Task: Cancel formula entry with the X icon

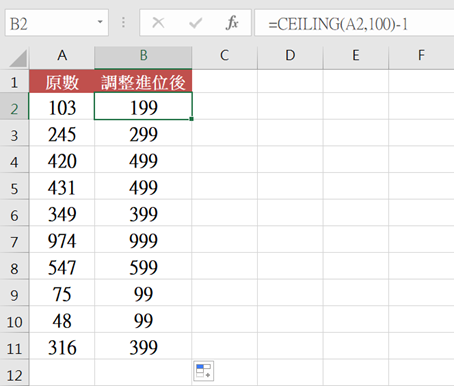Action: (x=158, y=23)
